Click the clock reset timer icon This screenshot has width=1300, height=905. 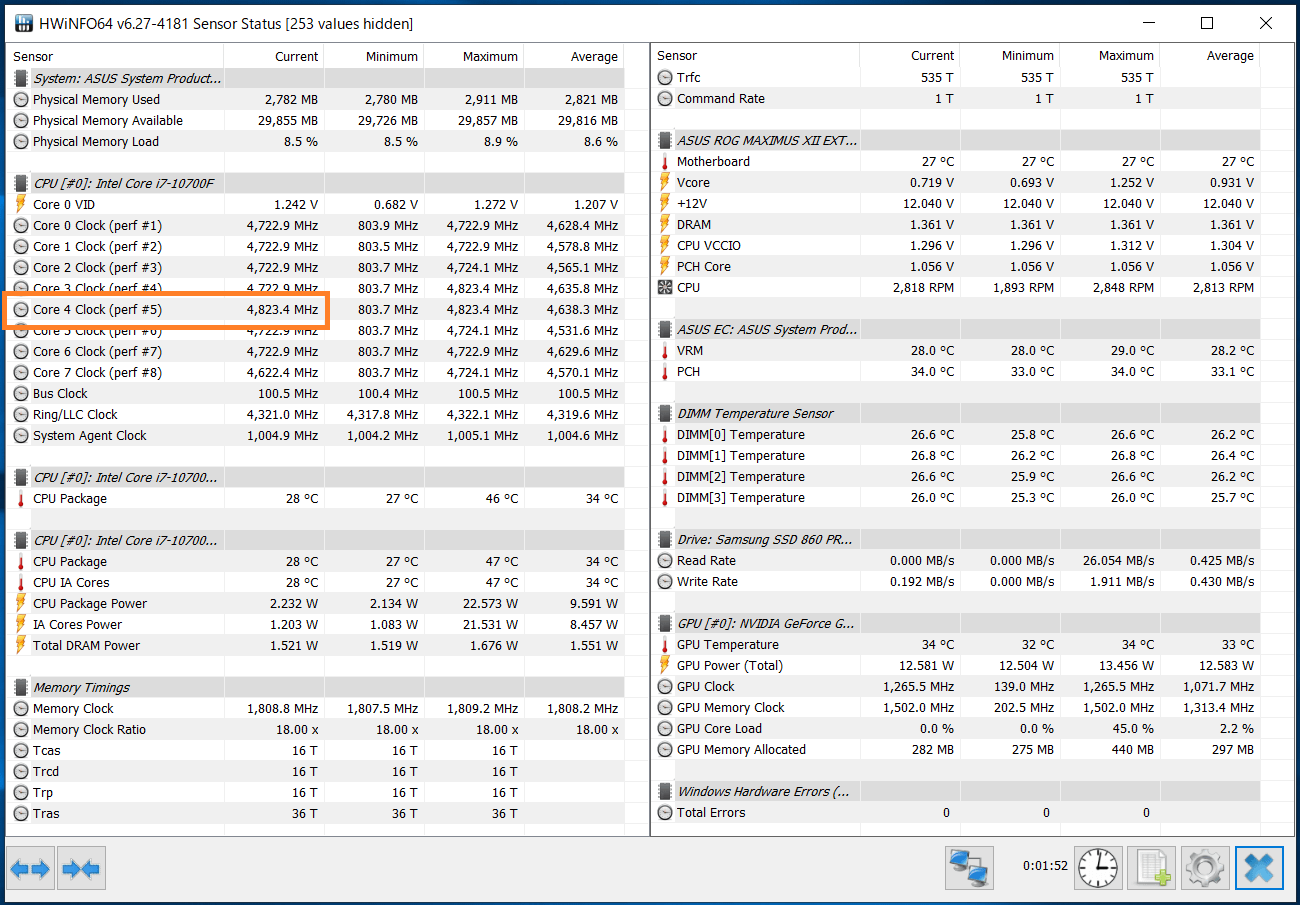pos(1099,868)
